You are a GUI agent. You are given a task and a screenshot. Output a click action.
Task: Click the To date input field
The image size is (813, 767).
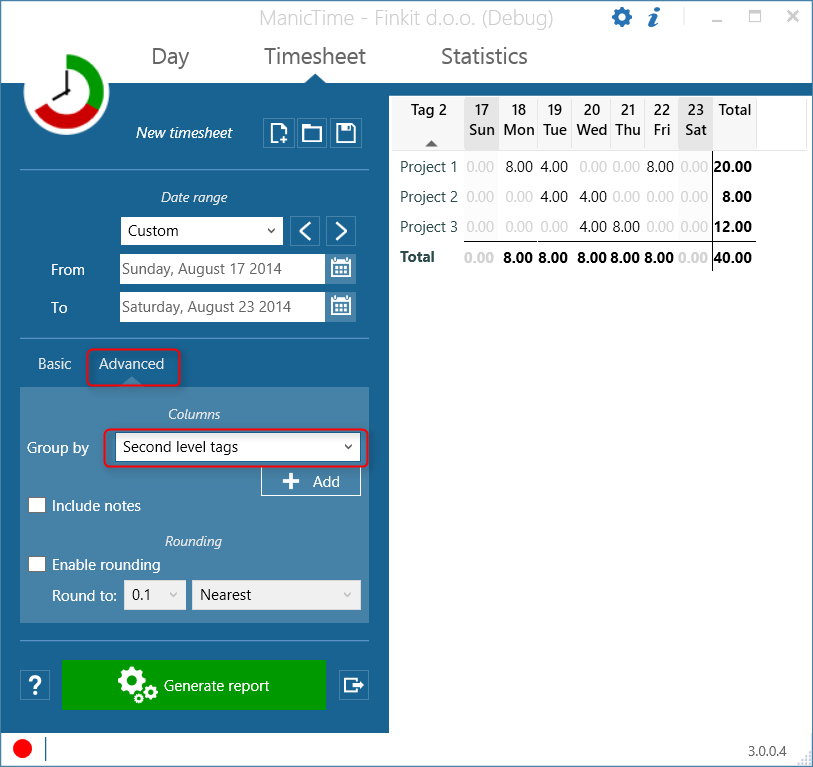[x=222, y=306]
